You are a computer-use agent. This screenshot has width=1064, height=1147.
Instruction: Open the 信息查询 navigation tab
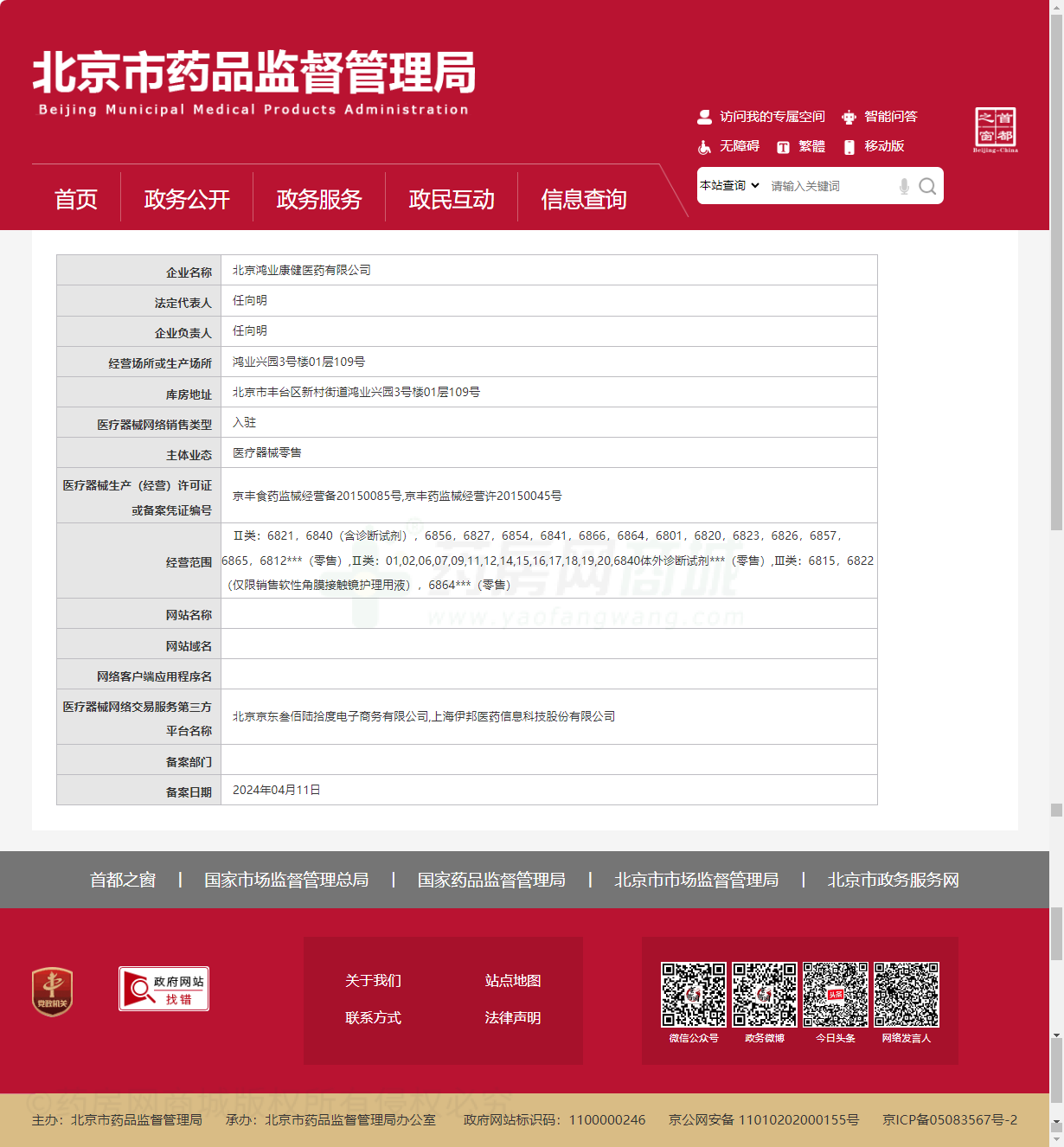(584, 200)
